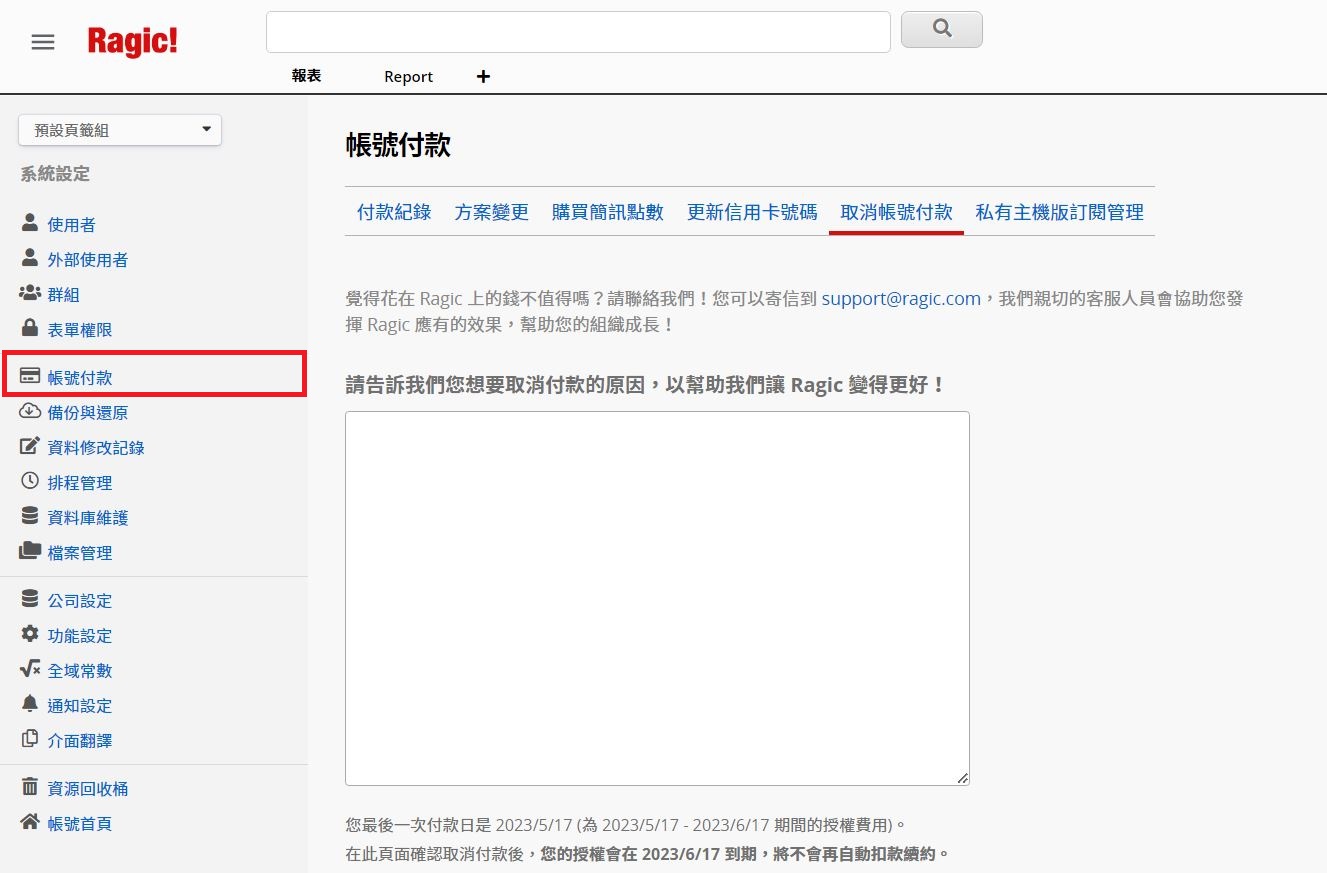Click the clock icon beside 排程管理

coord(30,481)
